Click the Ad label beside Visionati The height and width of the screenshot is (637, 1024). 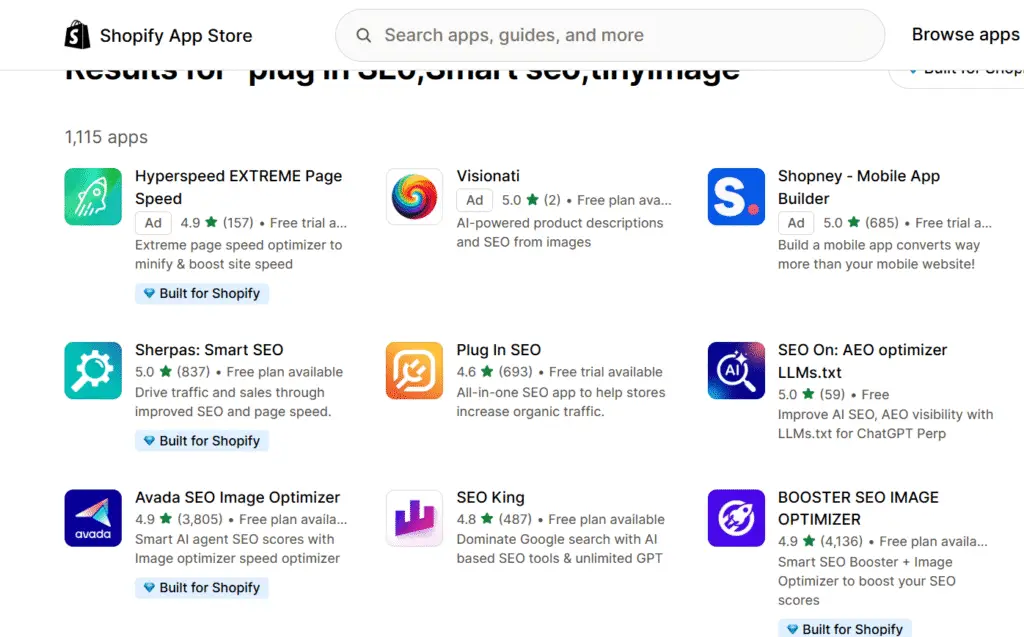point(474,200)
